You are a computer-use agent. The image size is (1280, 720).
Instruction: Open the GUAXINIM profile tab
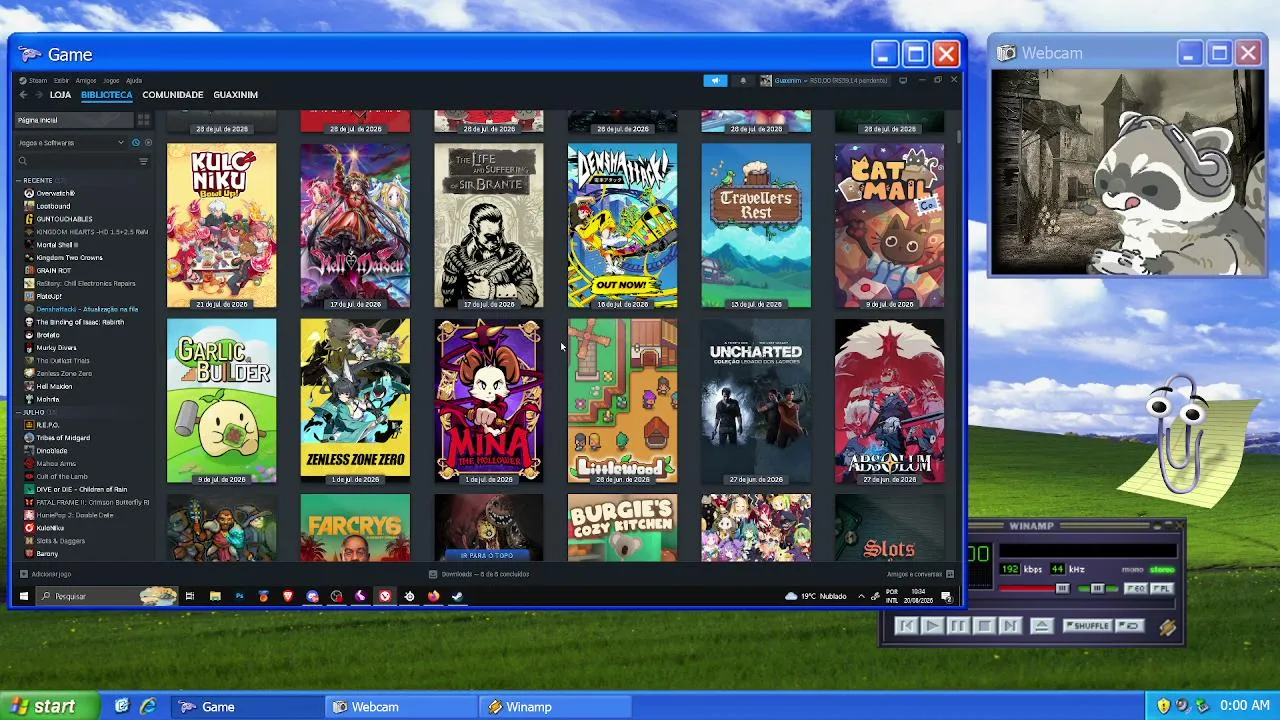[235, 95]
